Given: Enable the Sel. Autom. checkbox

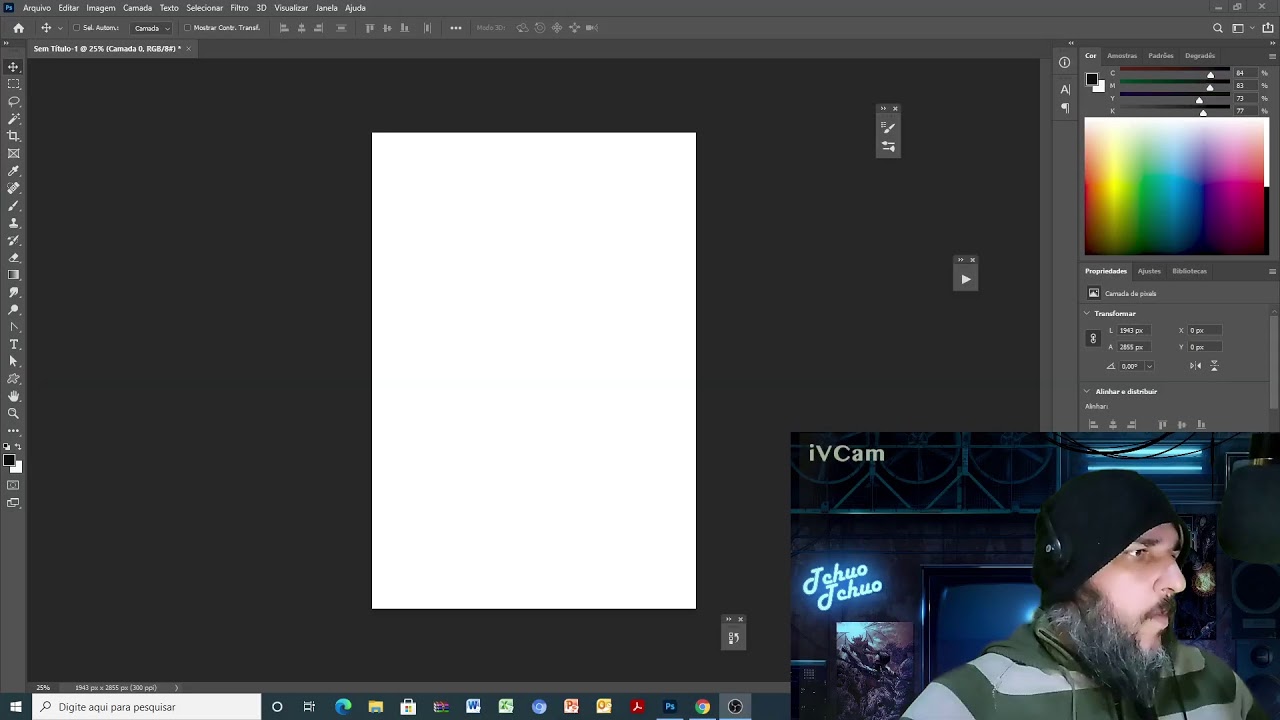Looking at the screenshot, I should click(77, 28).
